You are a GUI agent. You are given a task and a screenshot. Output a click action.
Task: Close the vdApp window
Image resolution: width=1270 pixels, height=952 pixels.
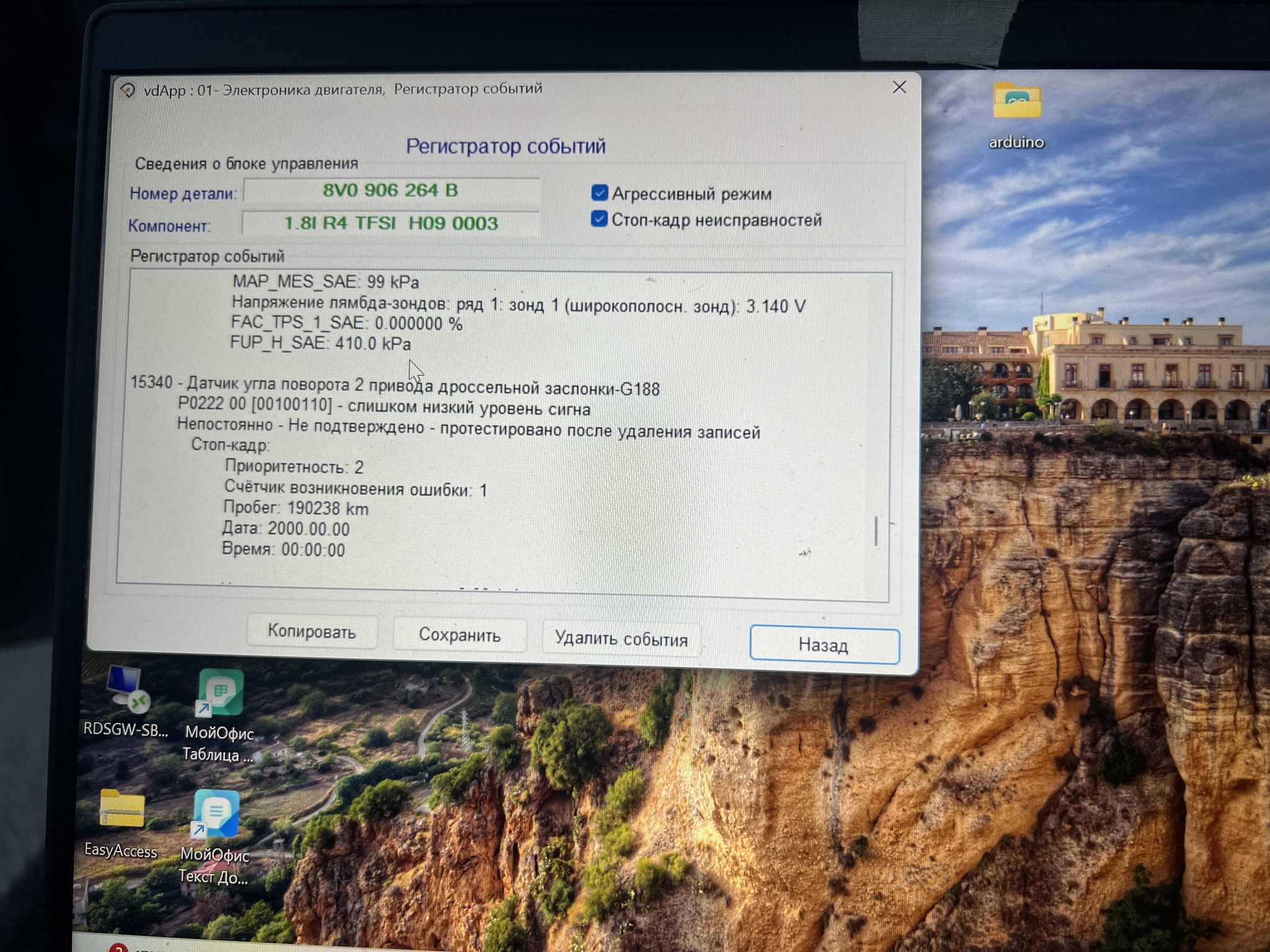(899, 87)
